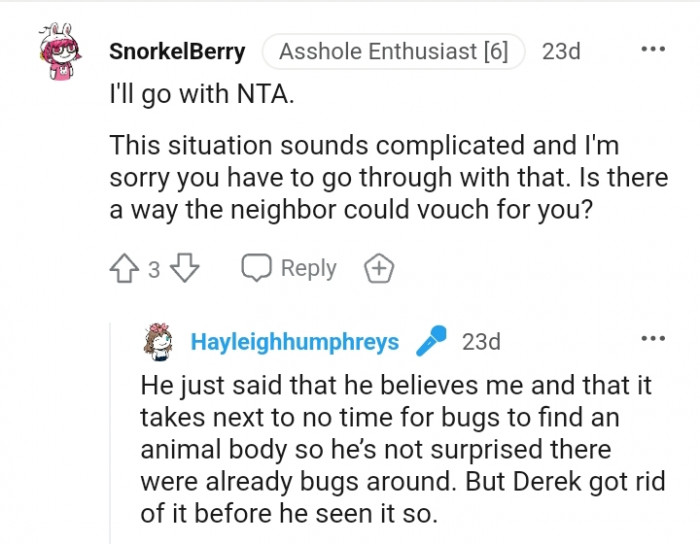Click the vote count of 3
This screenshot has height=544, width=700.
(155, 270)
